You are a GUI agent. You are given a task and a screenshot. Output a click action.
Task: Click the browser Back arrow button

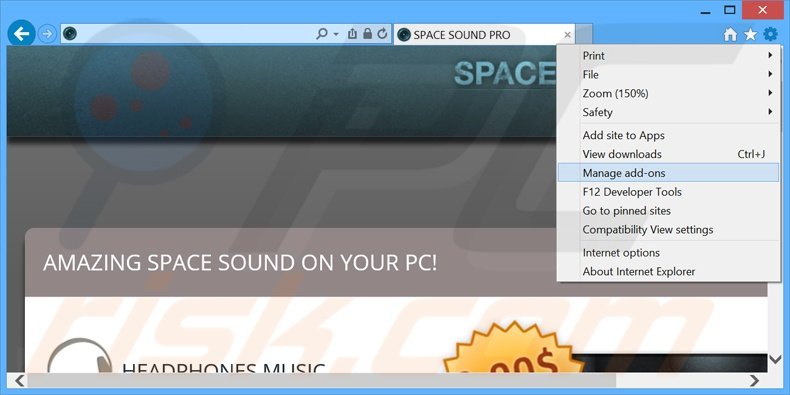(22, 34)
